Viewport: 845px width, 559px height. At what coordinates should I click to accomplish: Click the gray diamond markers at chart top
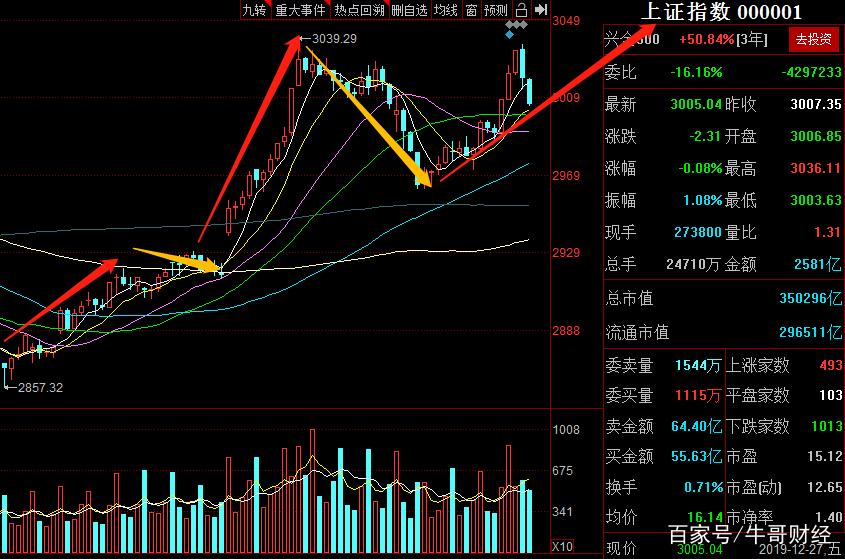pos(516,24)
